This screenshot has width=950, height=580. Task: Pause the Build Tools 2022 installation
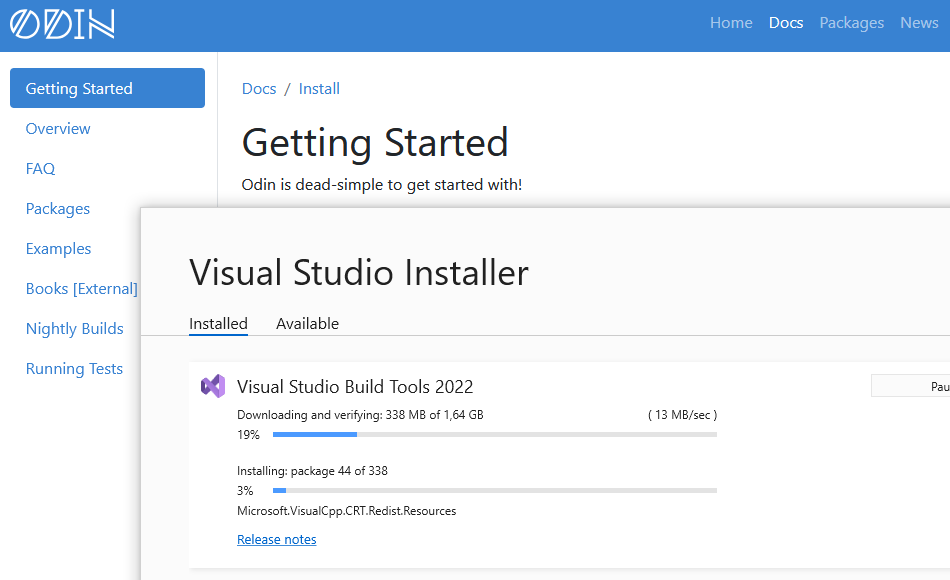click(x=910, y=386)
